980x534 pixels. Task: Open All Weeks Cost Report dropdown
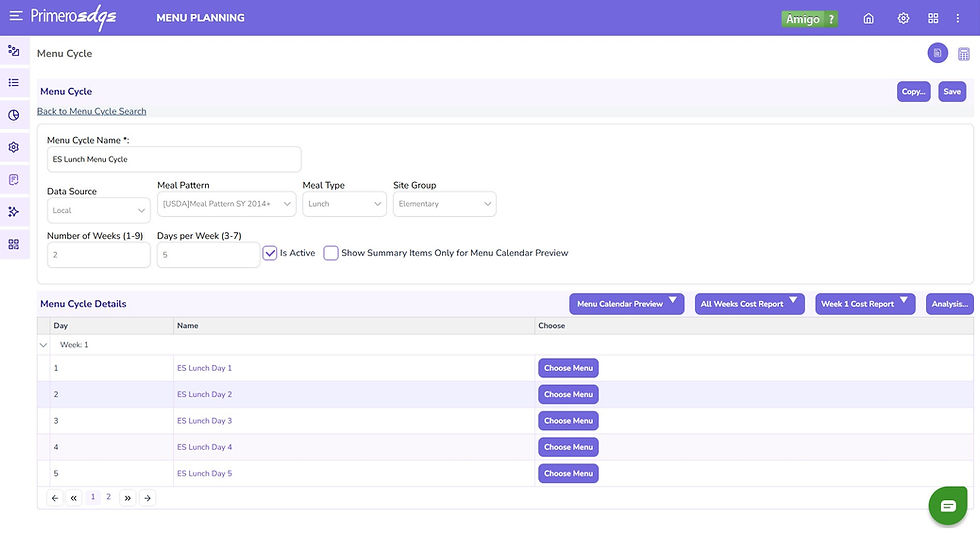(x=749, y=304)
